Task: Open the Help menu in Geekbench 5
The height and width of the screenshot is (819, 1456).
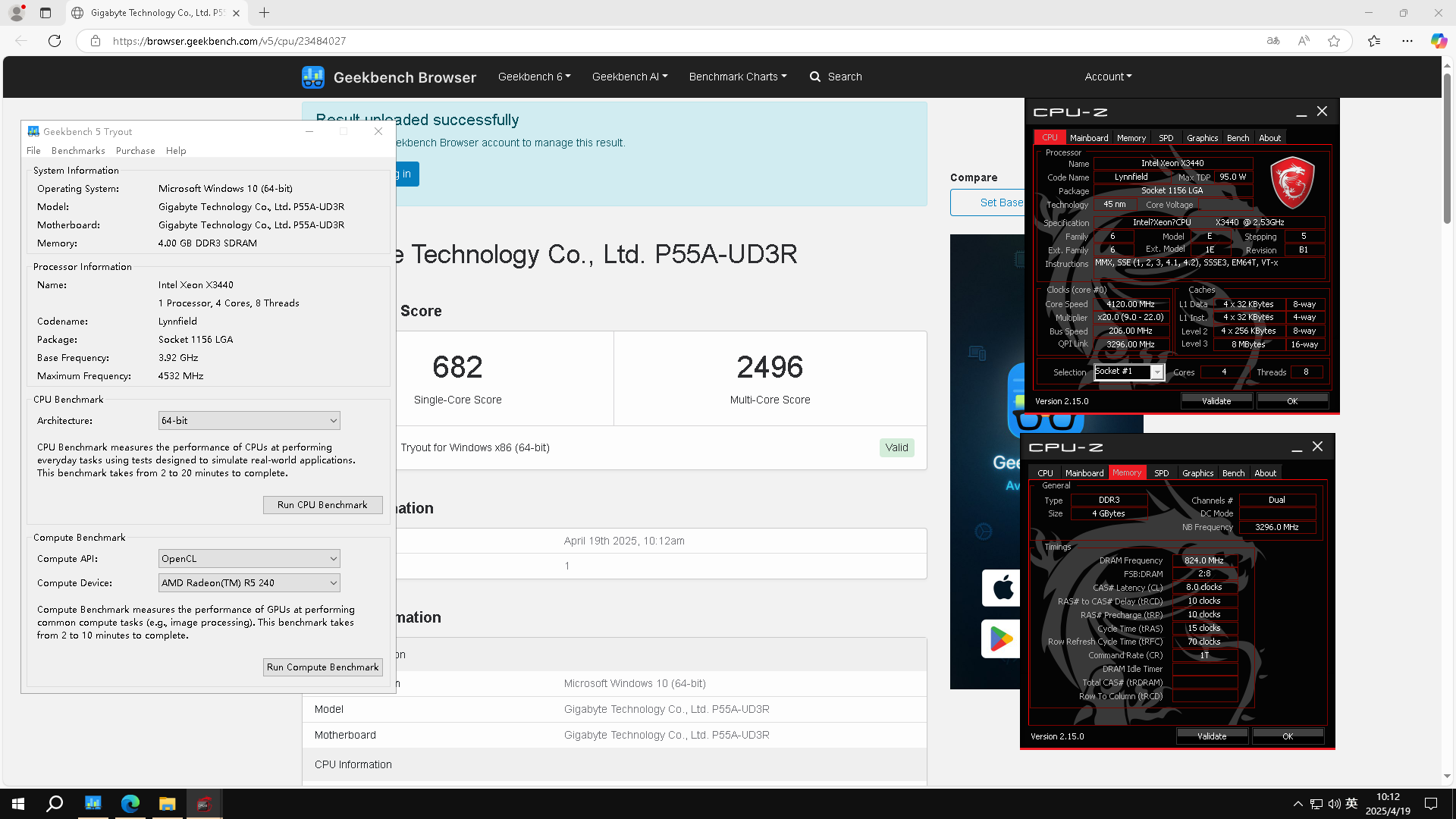Action: click(176, 151)
